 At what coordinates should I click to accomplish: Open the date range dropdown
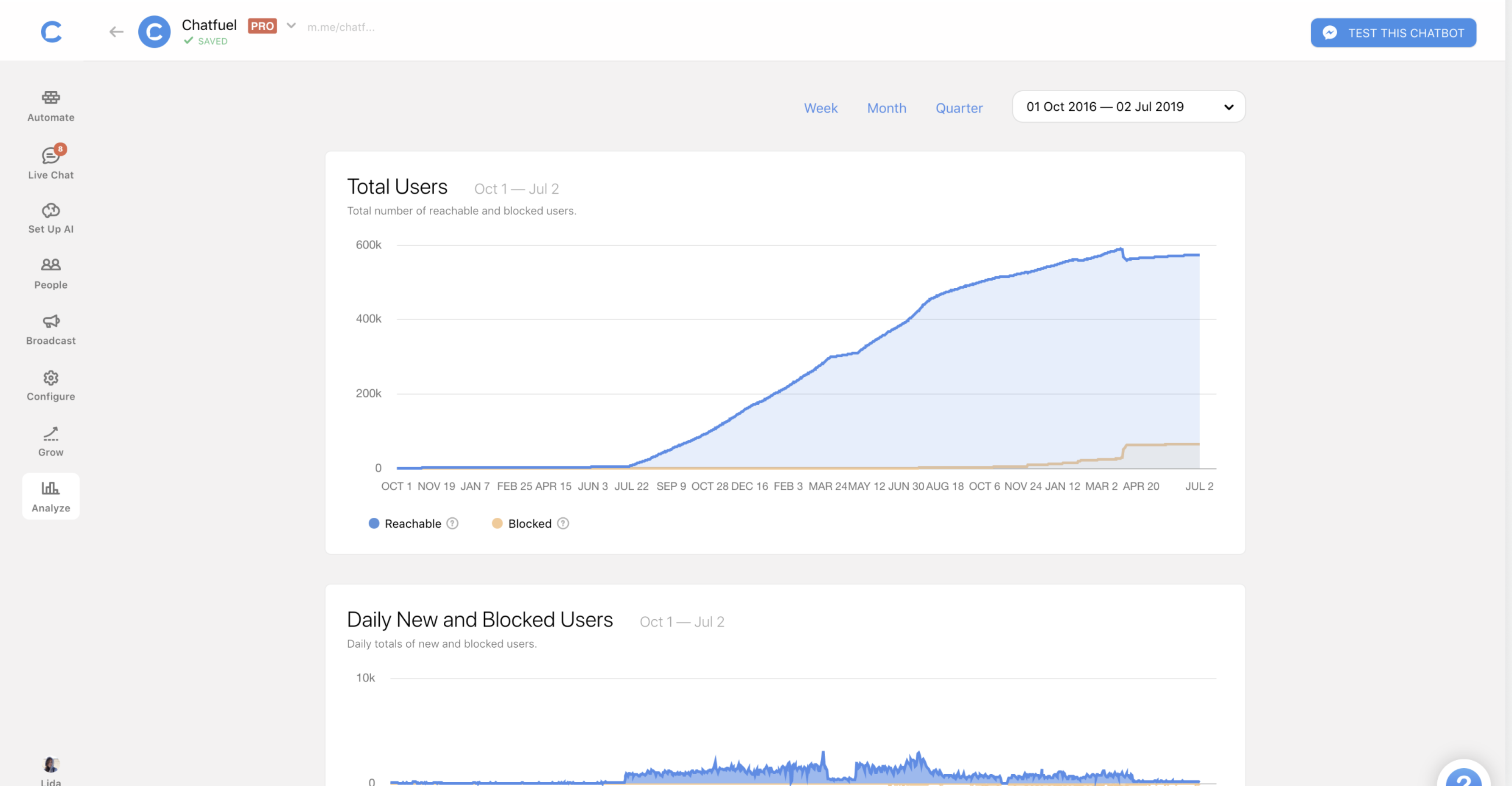tap(1128, 107)
